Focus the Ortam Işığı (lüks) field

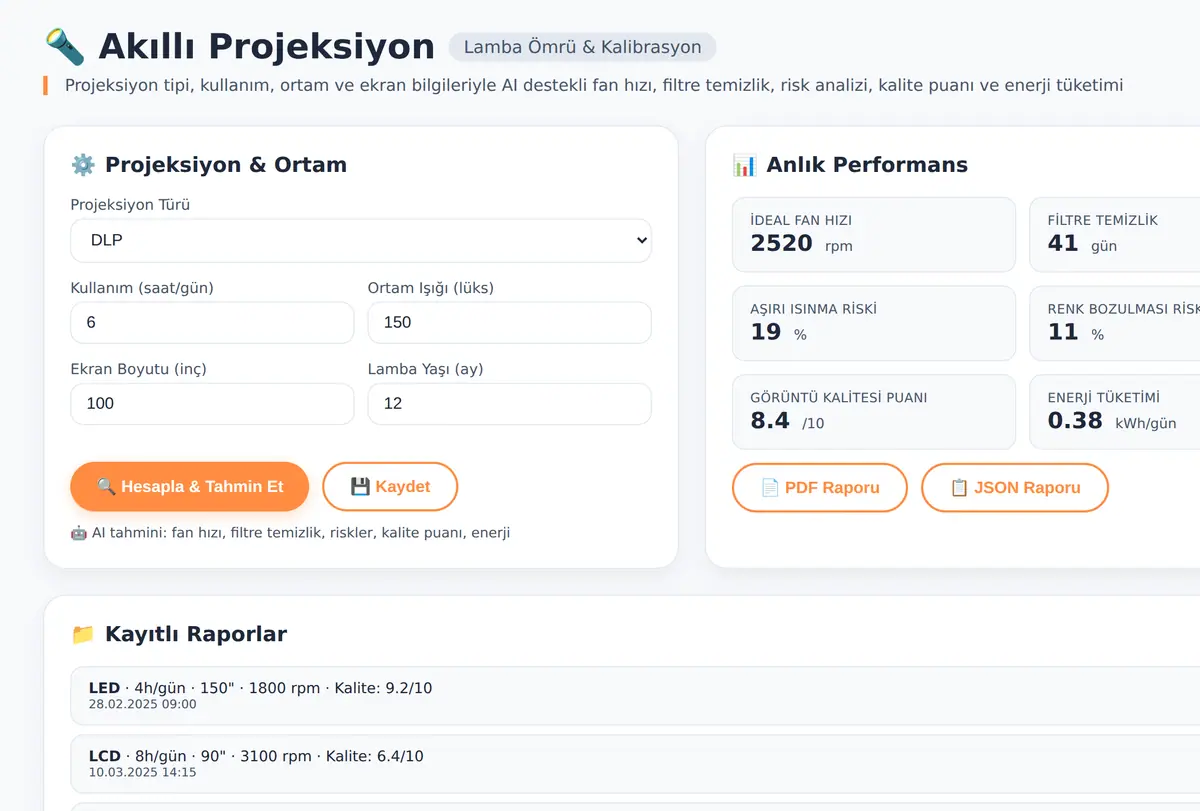510,323
